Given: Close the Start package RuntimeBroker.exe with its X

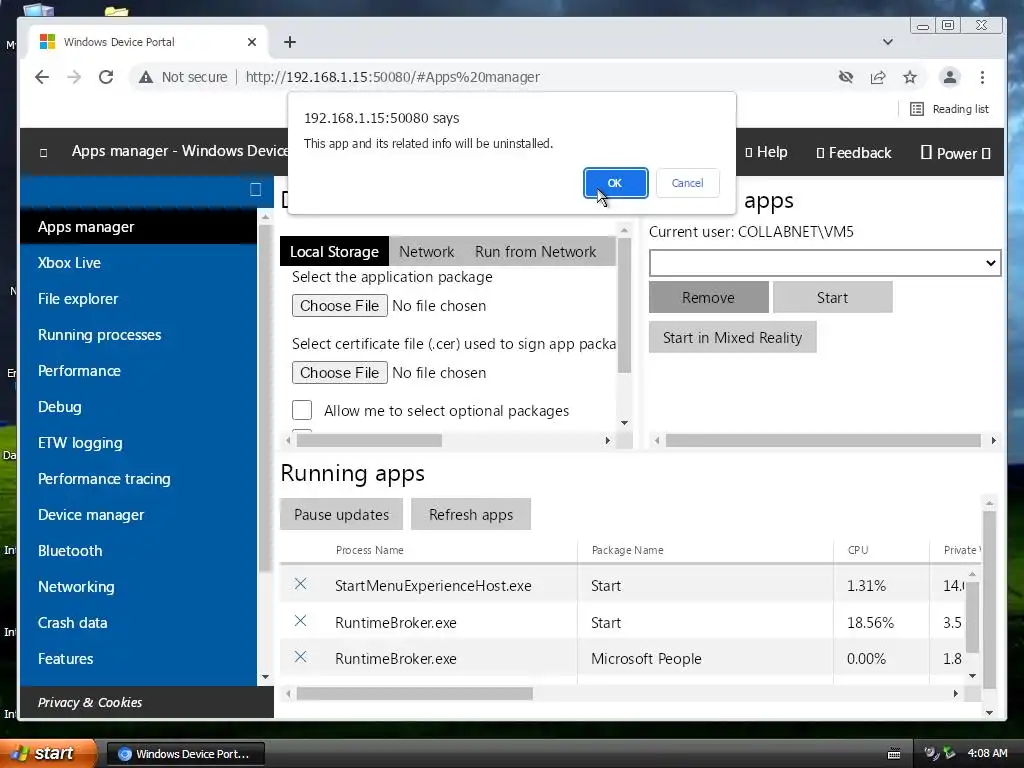Looking at the screenshot, I should 300,620.
